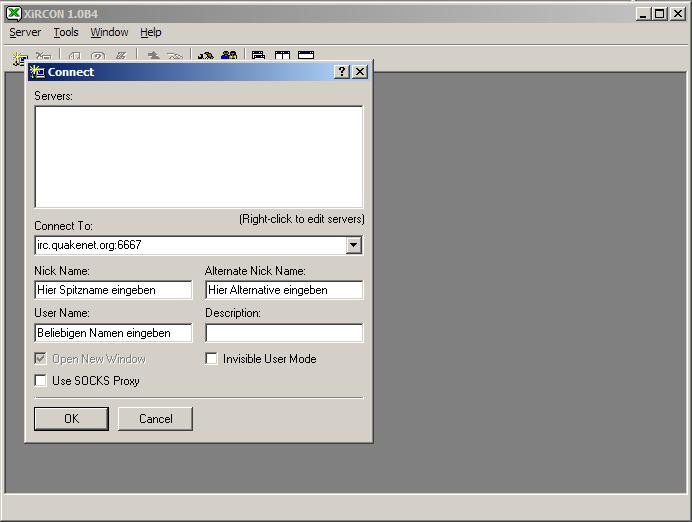This screenshot has height=522, width=692.
Task: Click the middle window arrangement toolbar icon
Action: tap(282, 57)
